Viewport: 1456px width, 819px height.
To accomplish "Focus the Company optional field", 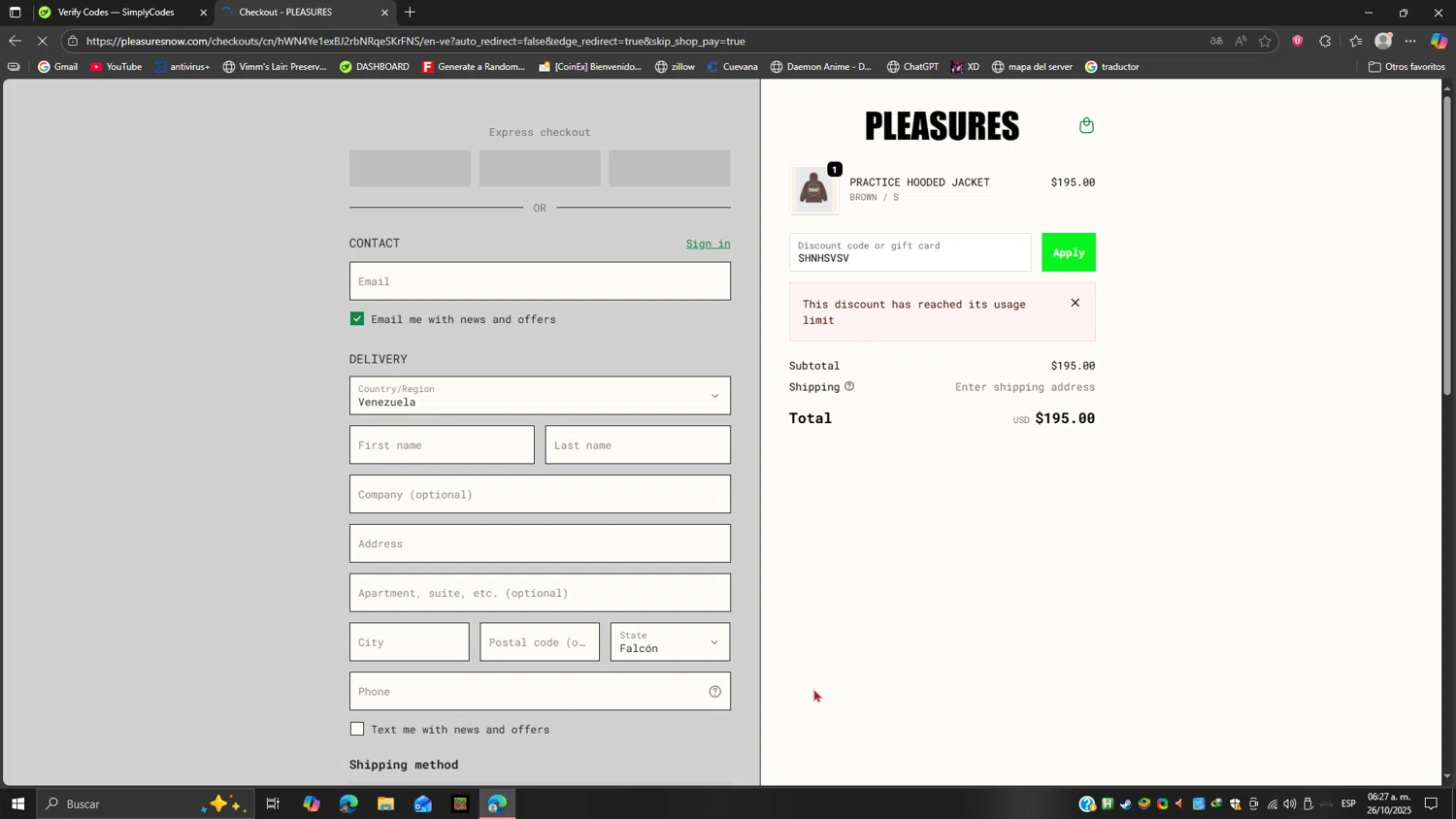I will 540,495.
